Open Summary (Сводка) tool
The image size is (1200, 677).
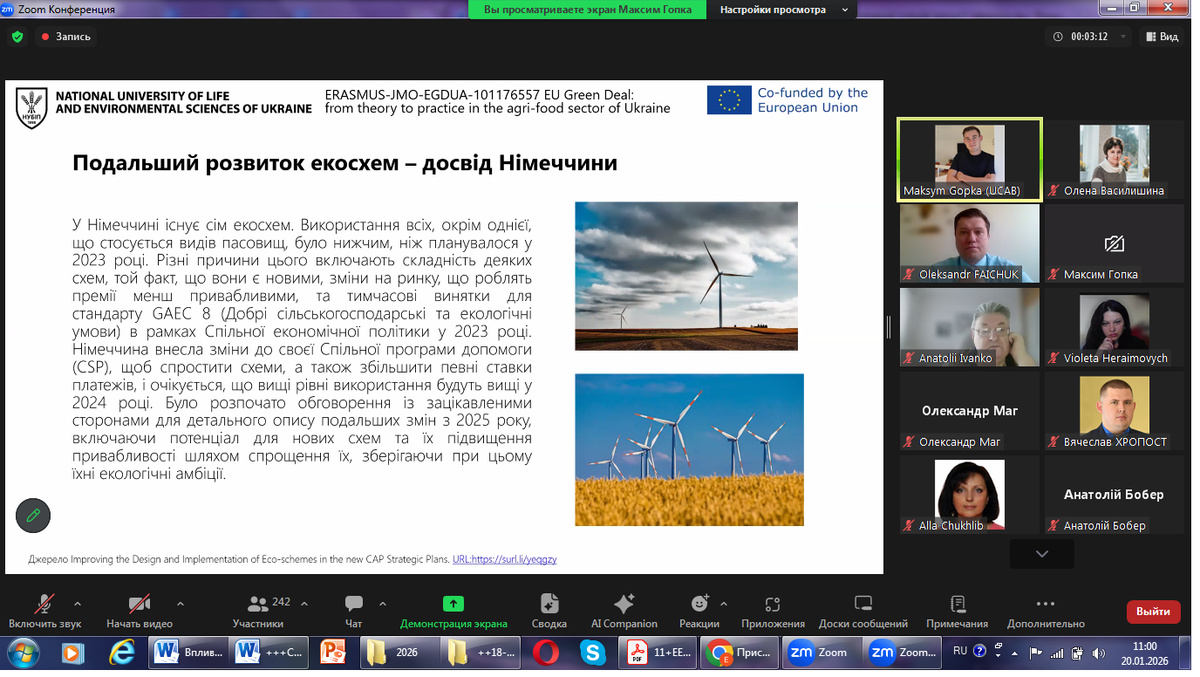point(549,604)
